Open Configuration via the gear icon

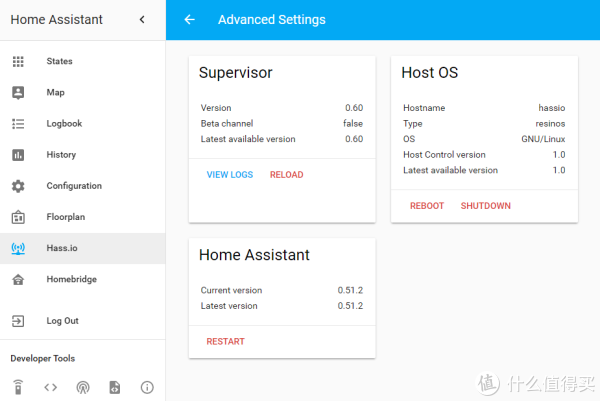point(18,186)
